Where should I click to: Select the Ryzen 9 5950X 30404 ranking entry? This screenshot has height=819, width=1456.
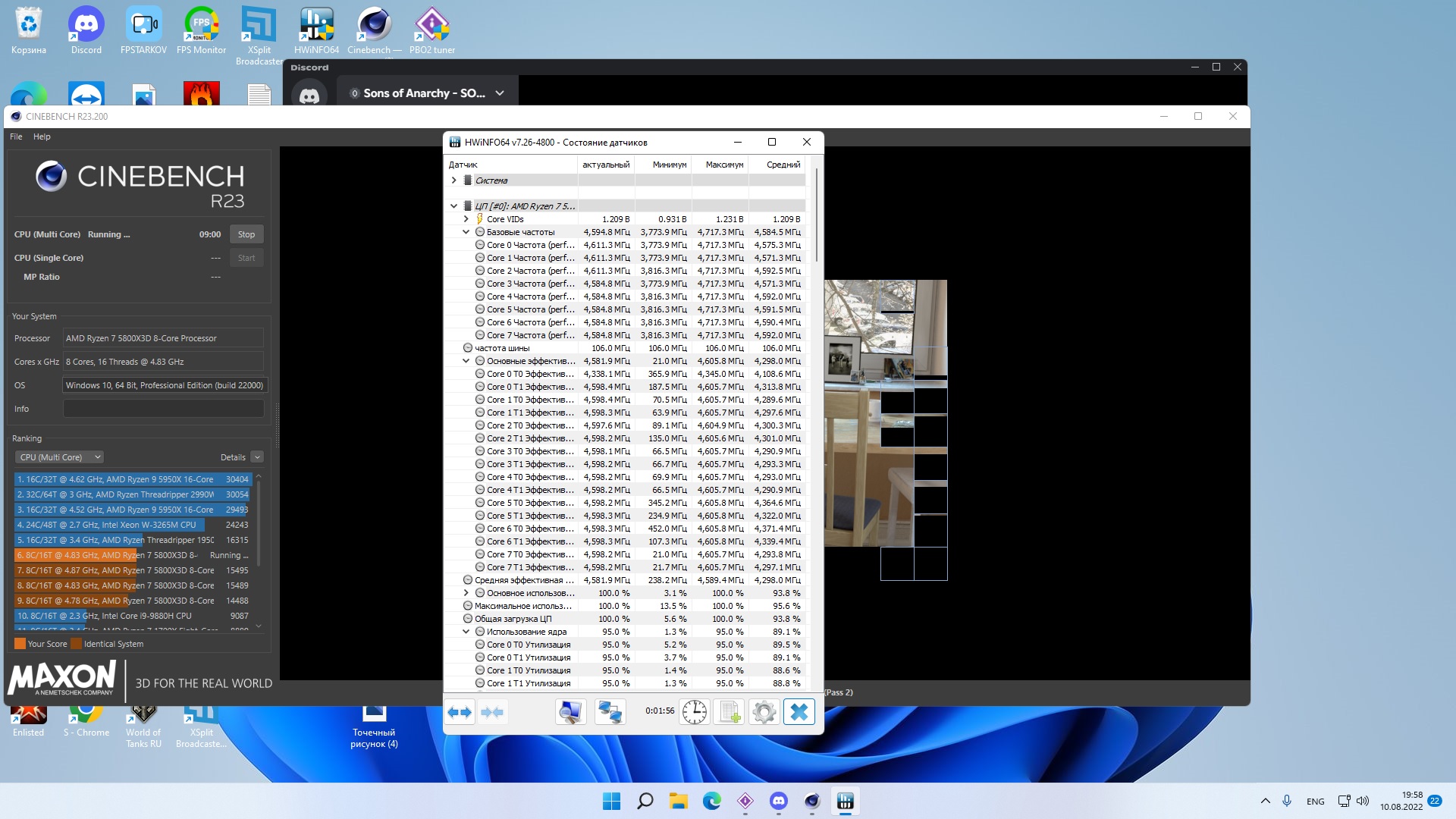(x=133, y=479)
